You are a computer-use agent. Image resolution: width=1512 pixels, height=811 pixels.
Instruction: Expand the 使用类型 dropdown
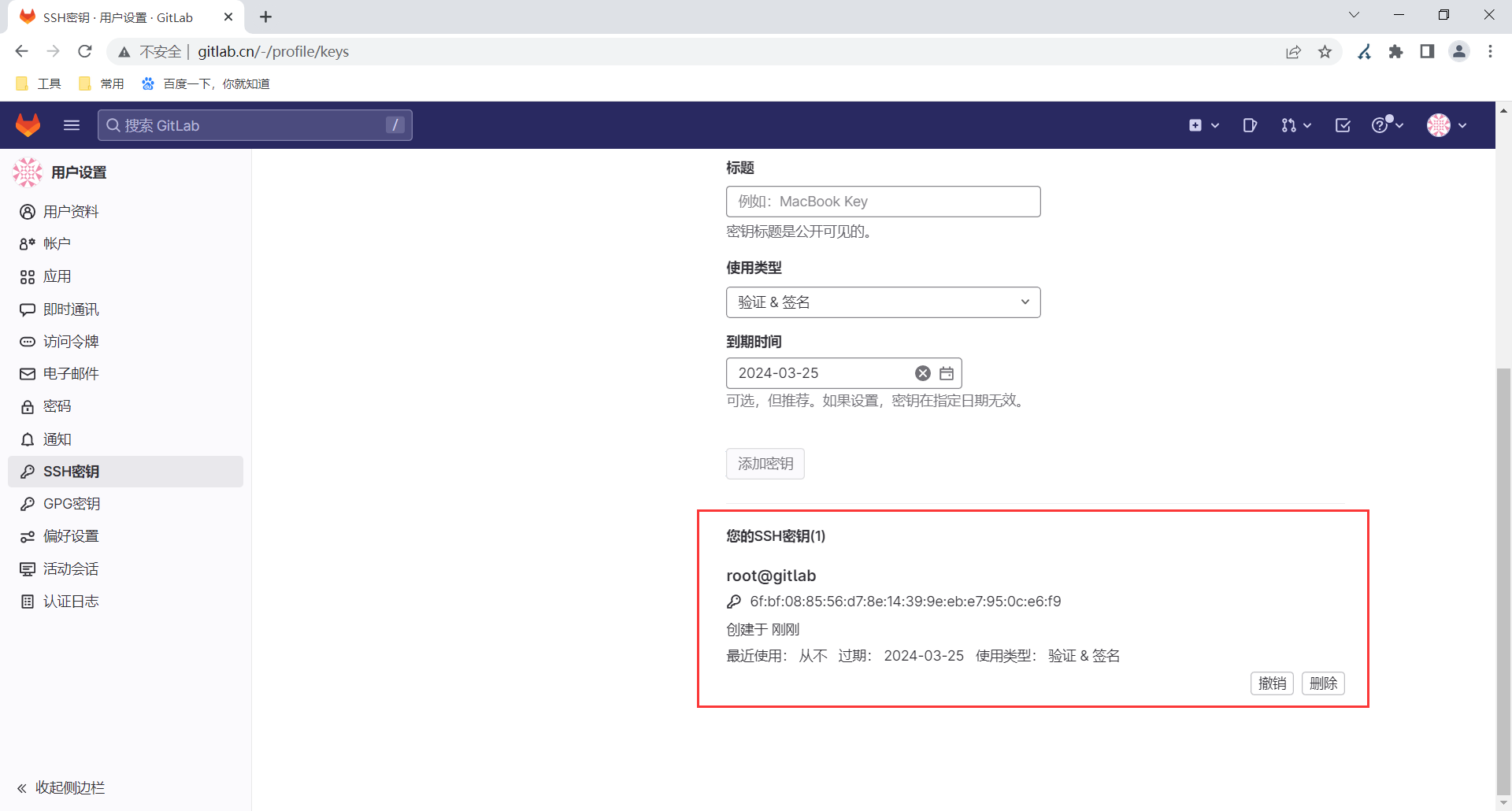[x=884, y=302]
